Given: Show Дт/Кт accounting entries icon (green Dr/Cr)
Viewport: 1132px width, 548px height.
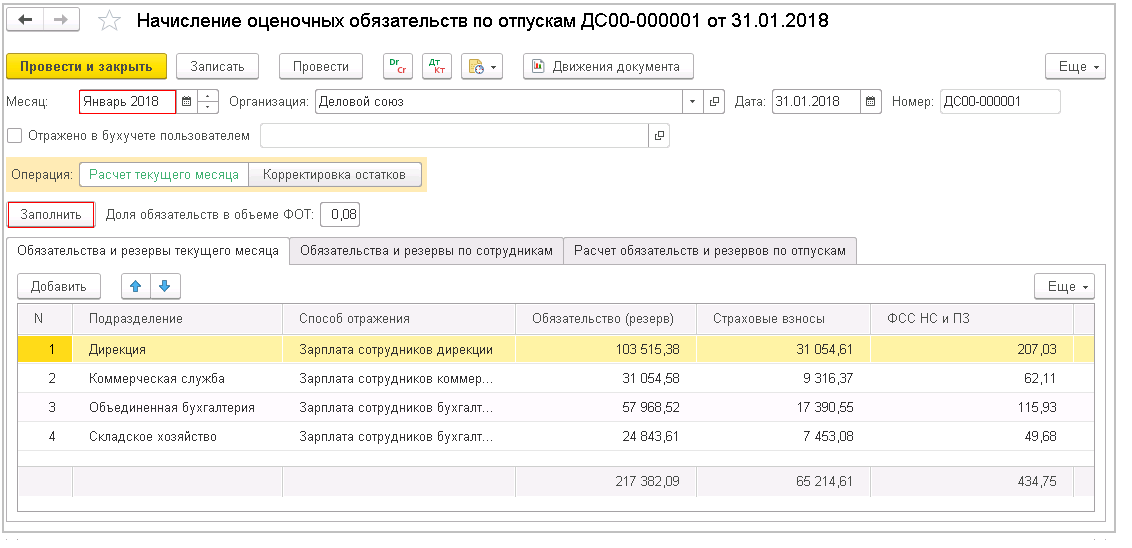Looking at the screenshot, I should (398, 66).
